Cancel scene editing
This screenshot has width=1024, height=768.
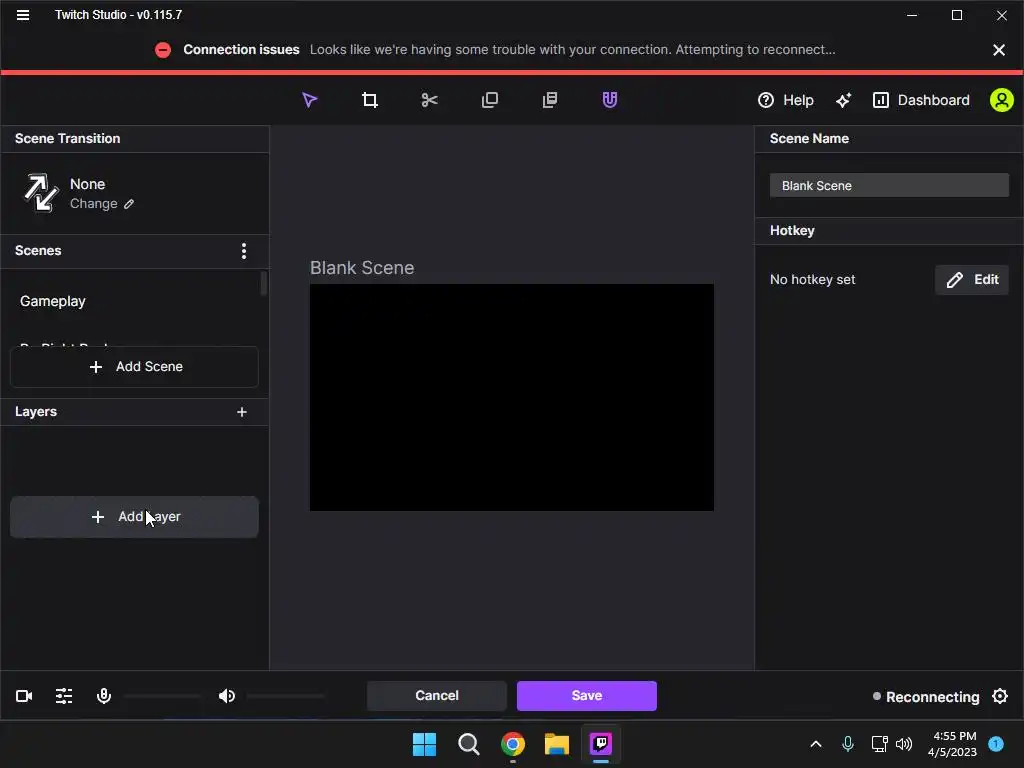[437, 696]
